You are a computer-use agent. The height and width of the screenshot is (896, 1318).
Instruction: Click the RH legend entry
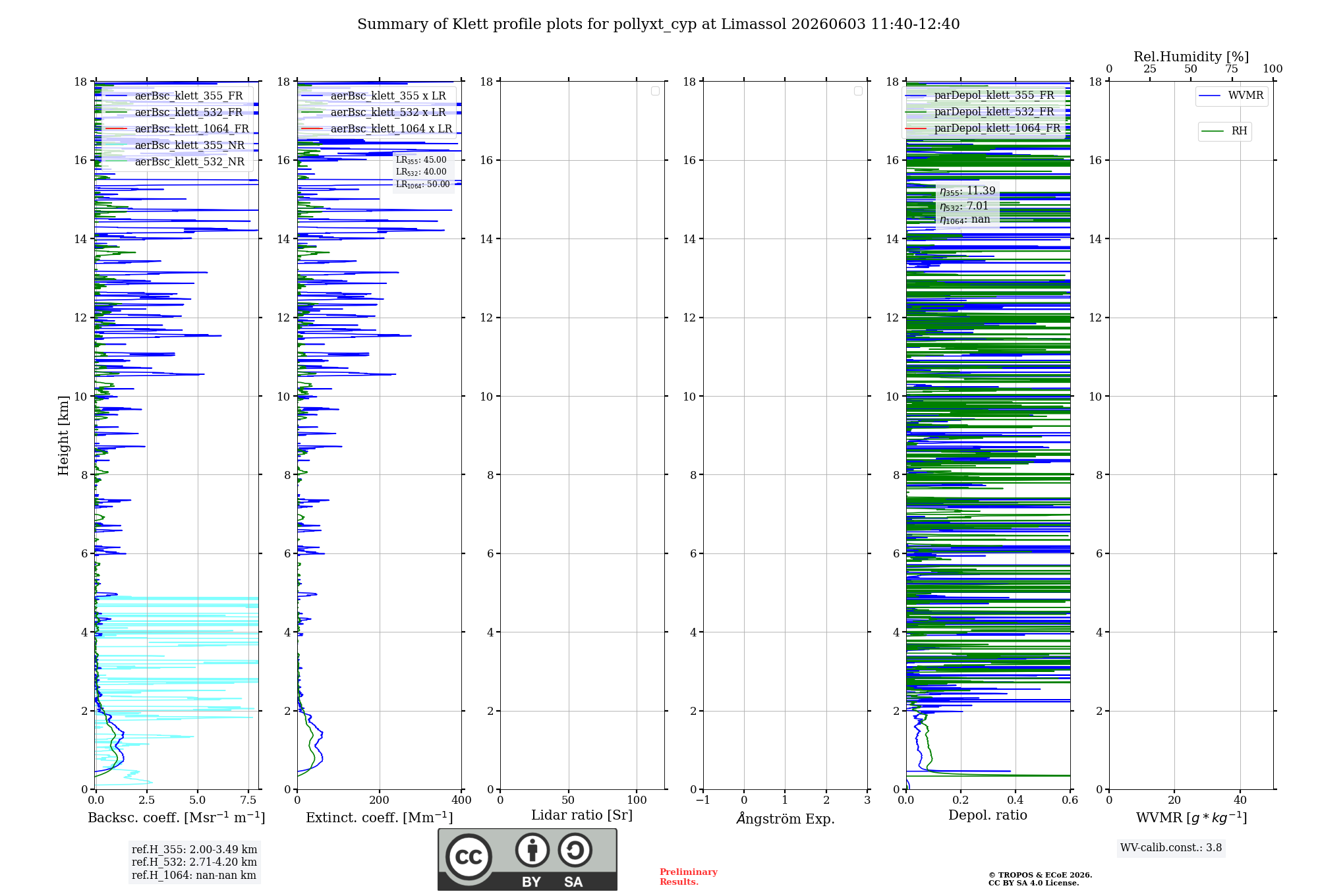tap(1224, 132)
